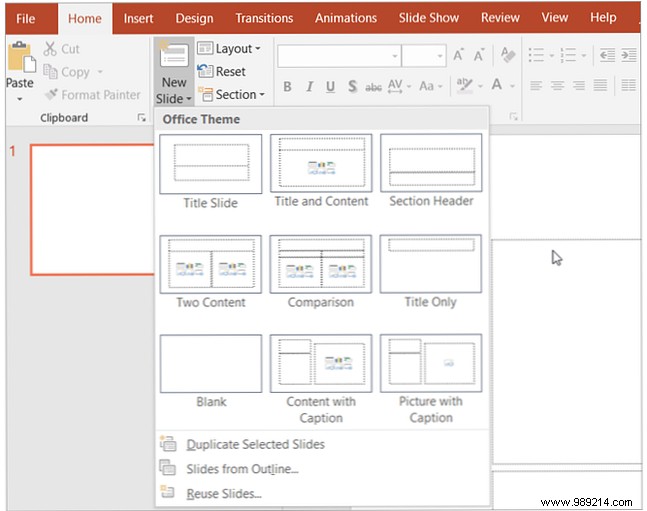Image resolution: width=647 pixels, height=511 pixels.
Task: Open the Transitions tab
Action: tap(264, 18)
